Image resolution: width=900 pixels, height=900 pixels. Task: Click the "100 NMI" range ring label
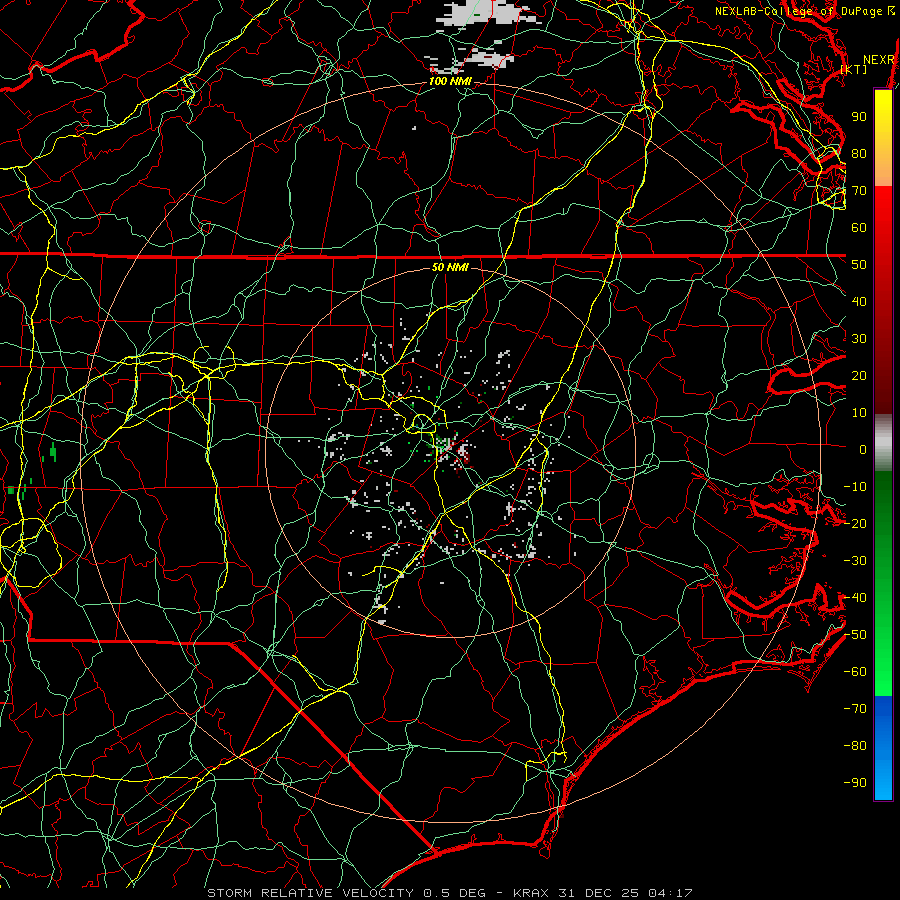point(450,82)
